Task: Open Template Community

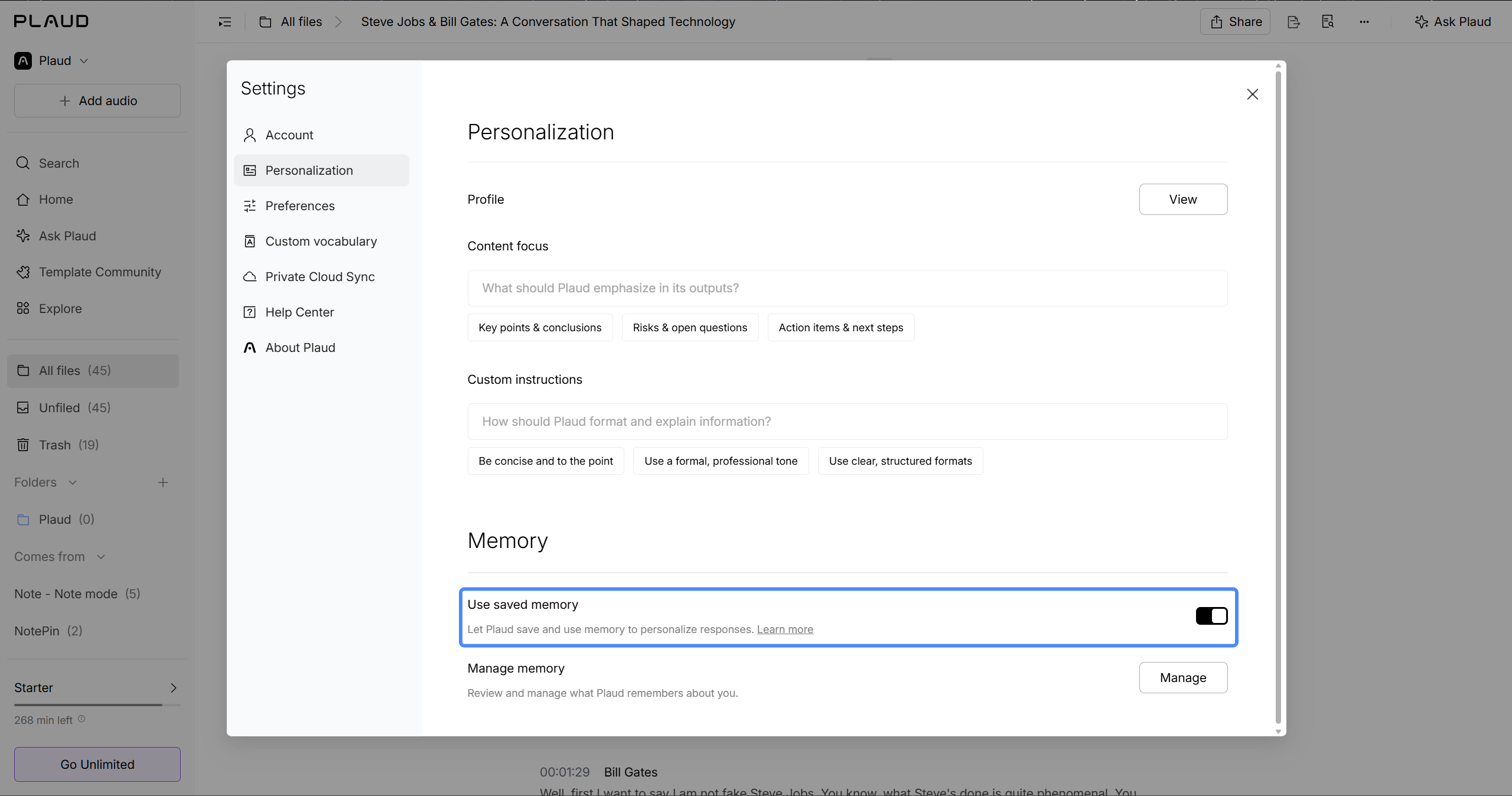Action: pos(88,272)
